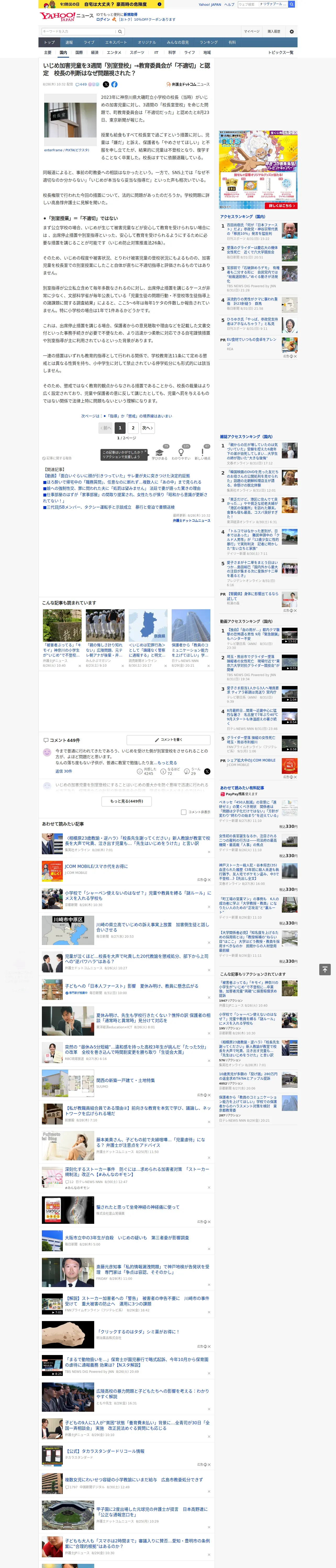
Task: Open the IT category tab
Action: tap(156, 52)
